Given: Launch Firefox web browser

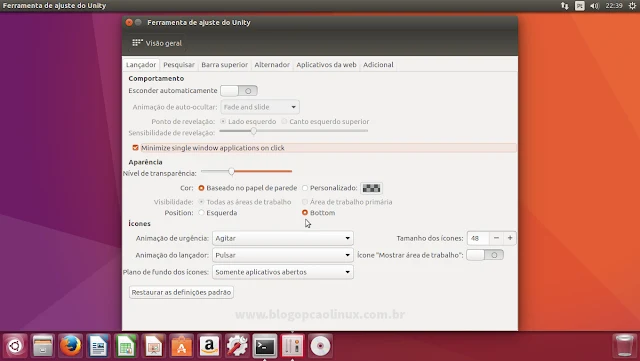Looking at the screenshot, I should click(x=71, y=346).
